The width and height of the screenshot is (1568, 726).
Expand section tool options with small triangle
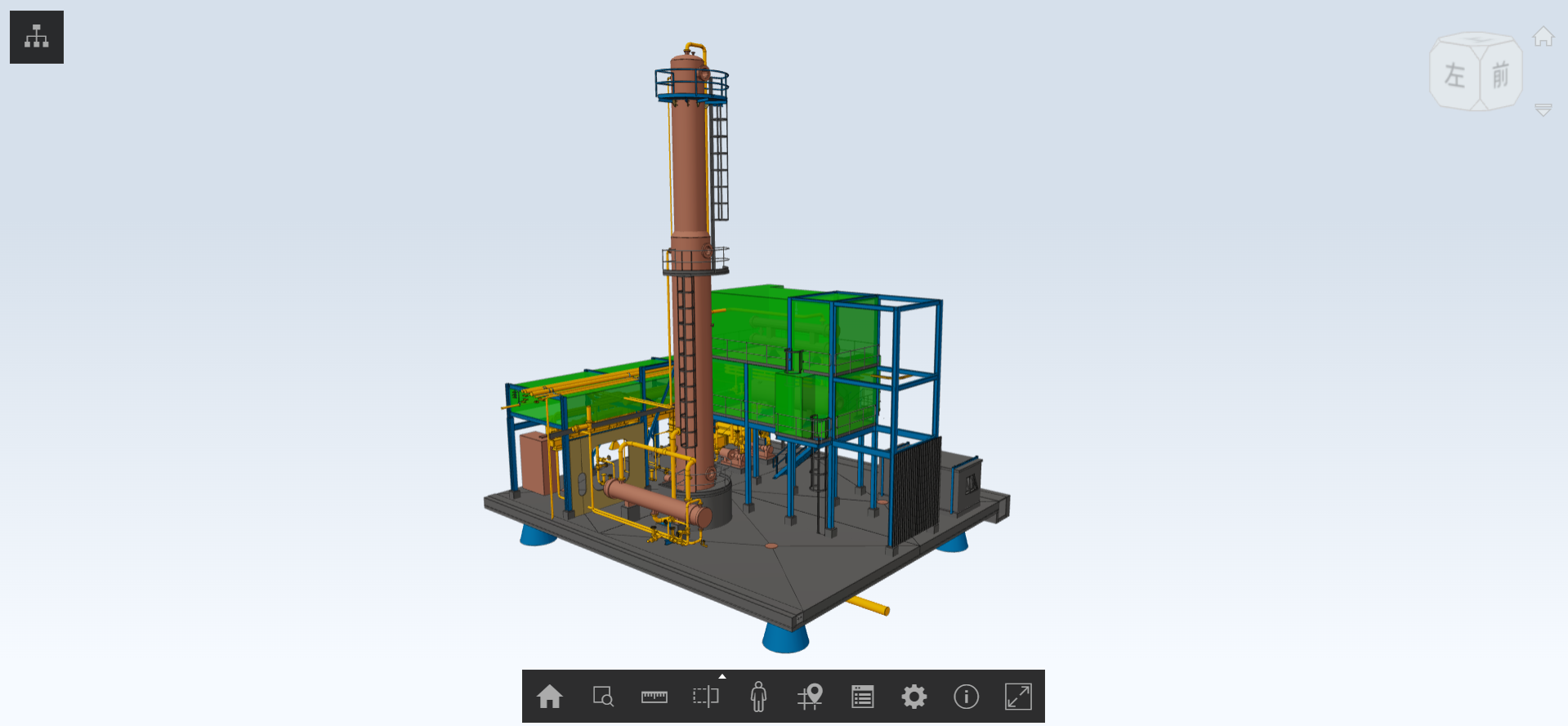click(722, 676)
